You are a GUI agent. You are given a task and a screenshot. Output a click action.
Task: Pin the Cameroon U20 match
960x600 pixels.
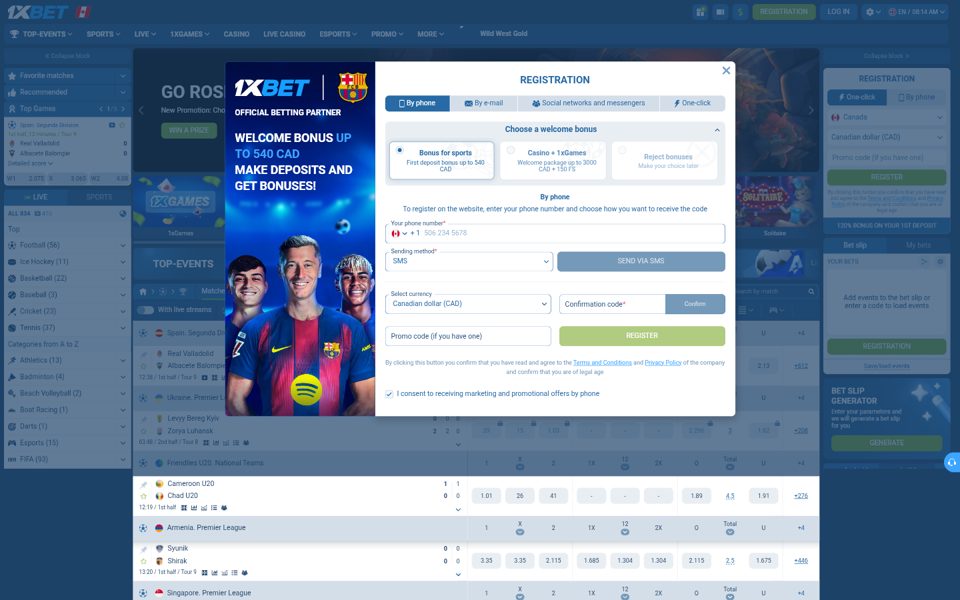pyautogui.click(x=143, y=484)
